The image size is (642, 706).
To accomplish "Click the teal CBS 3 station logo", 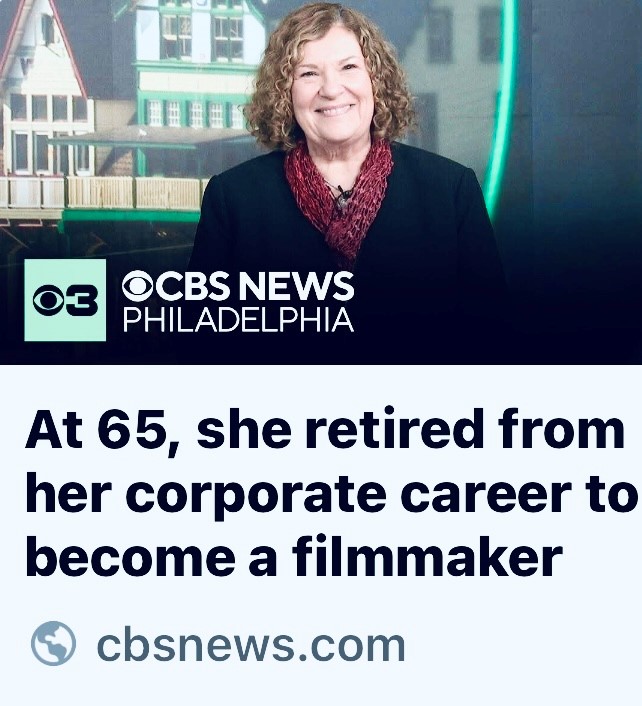I will pyautogui.click(x=65, y=300).
